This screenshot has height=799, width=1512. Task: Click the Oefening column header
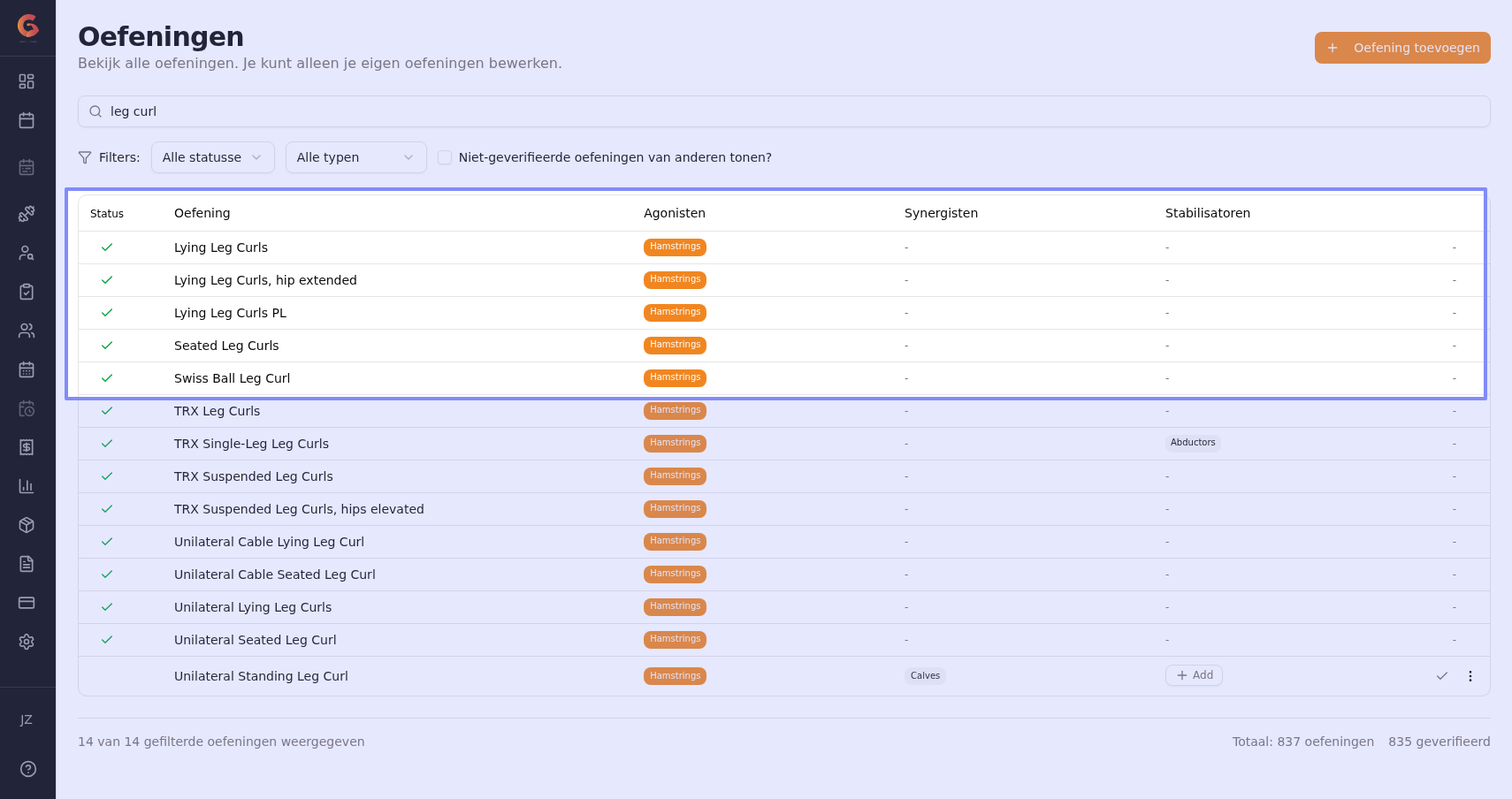pos(202,213)
